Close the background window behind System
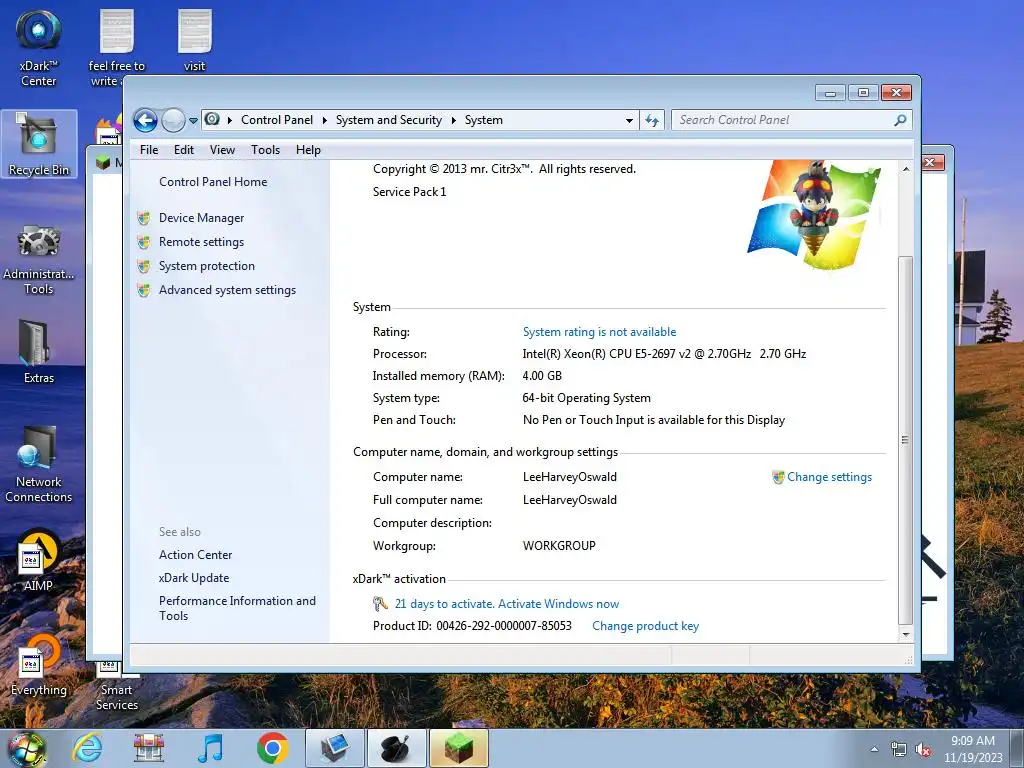This screenshot has width=1024, height=768. coord(933,162)
